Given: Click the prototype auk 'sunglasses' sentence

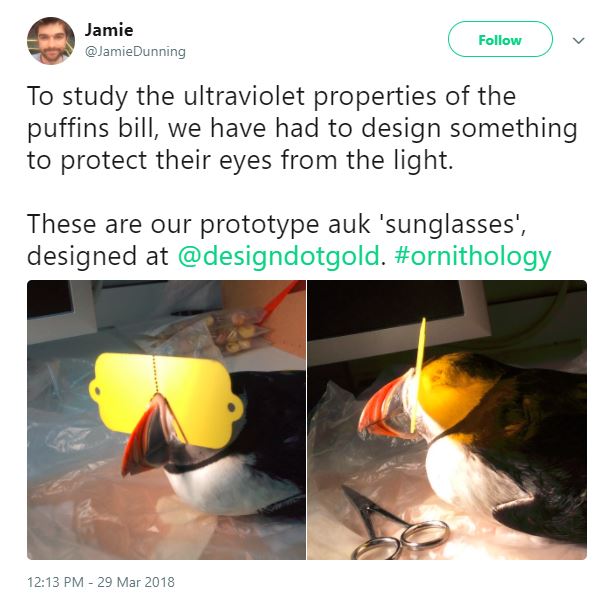Looking at the screenshot, I should tap(277, 224).
